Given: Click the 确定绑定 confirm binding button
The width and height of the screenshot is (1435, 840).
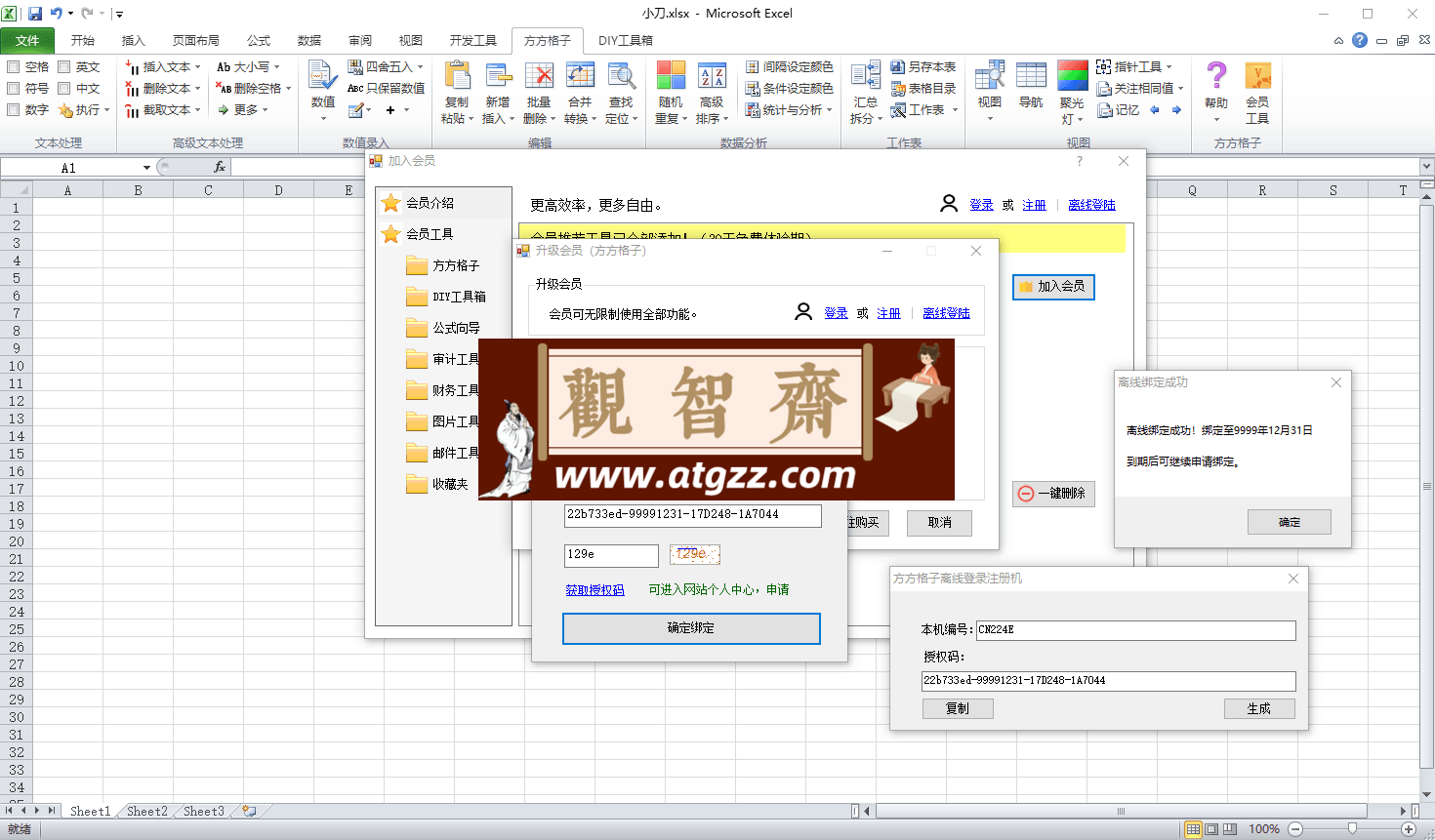Looking at the screenshot, I should 691,628.
